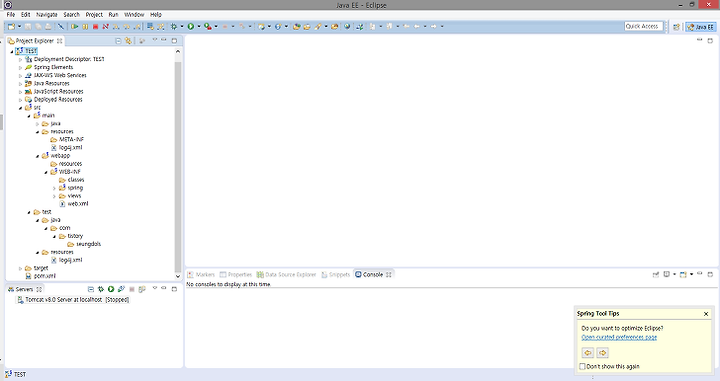
Task: Expand the Java Resources node
Action: 20,84
